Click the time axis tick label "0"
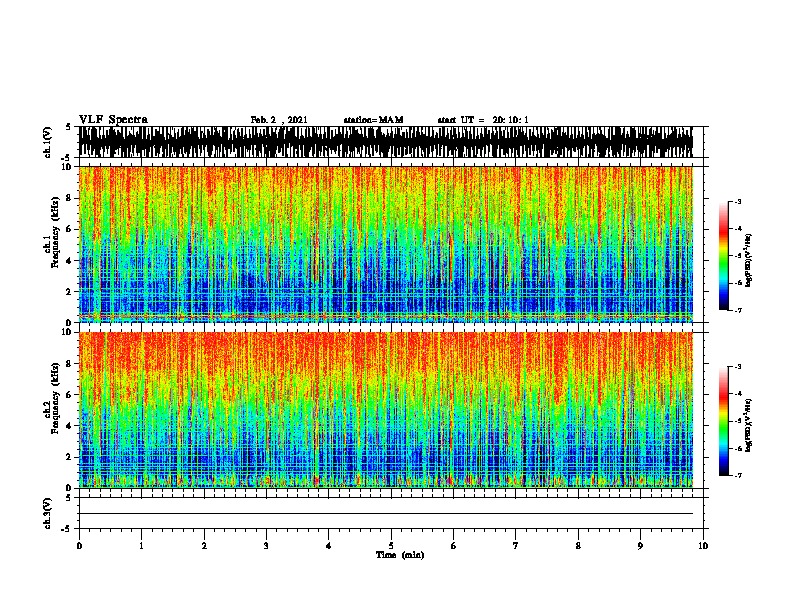The width and height of the screenshot is (792, 612). [79, 546]
